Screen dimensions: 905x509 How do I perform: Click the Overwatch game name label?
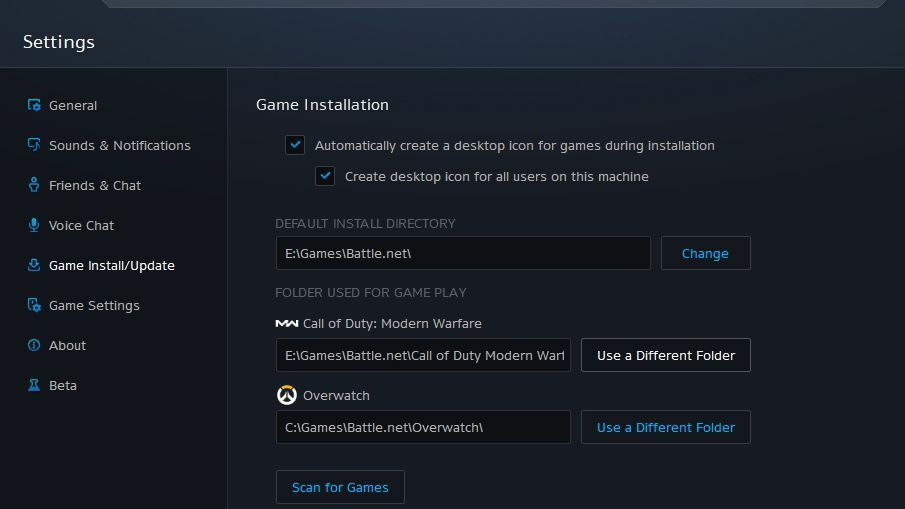pyautogui.click(x=336, y=395)
